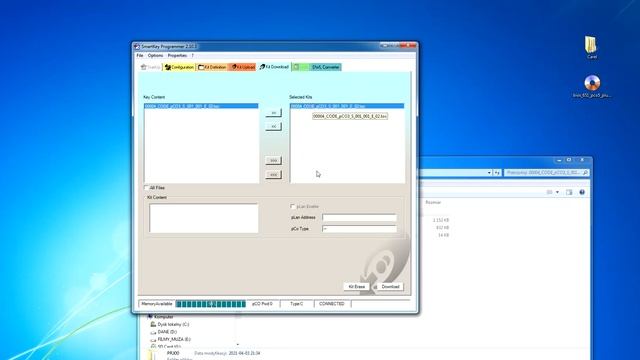Open the Properties menu
640x360 pixels.
click(177, 56)
